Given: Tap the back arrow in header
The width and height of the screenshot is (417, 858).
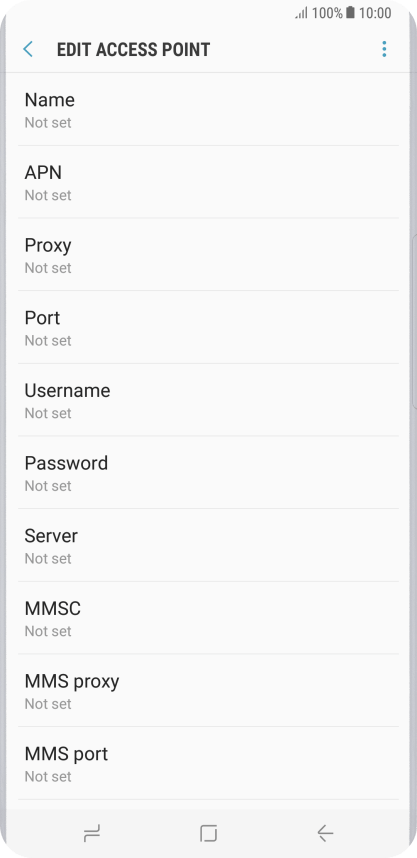Looking at the screenshot, I should click(28, 49).
